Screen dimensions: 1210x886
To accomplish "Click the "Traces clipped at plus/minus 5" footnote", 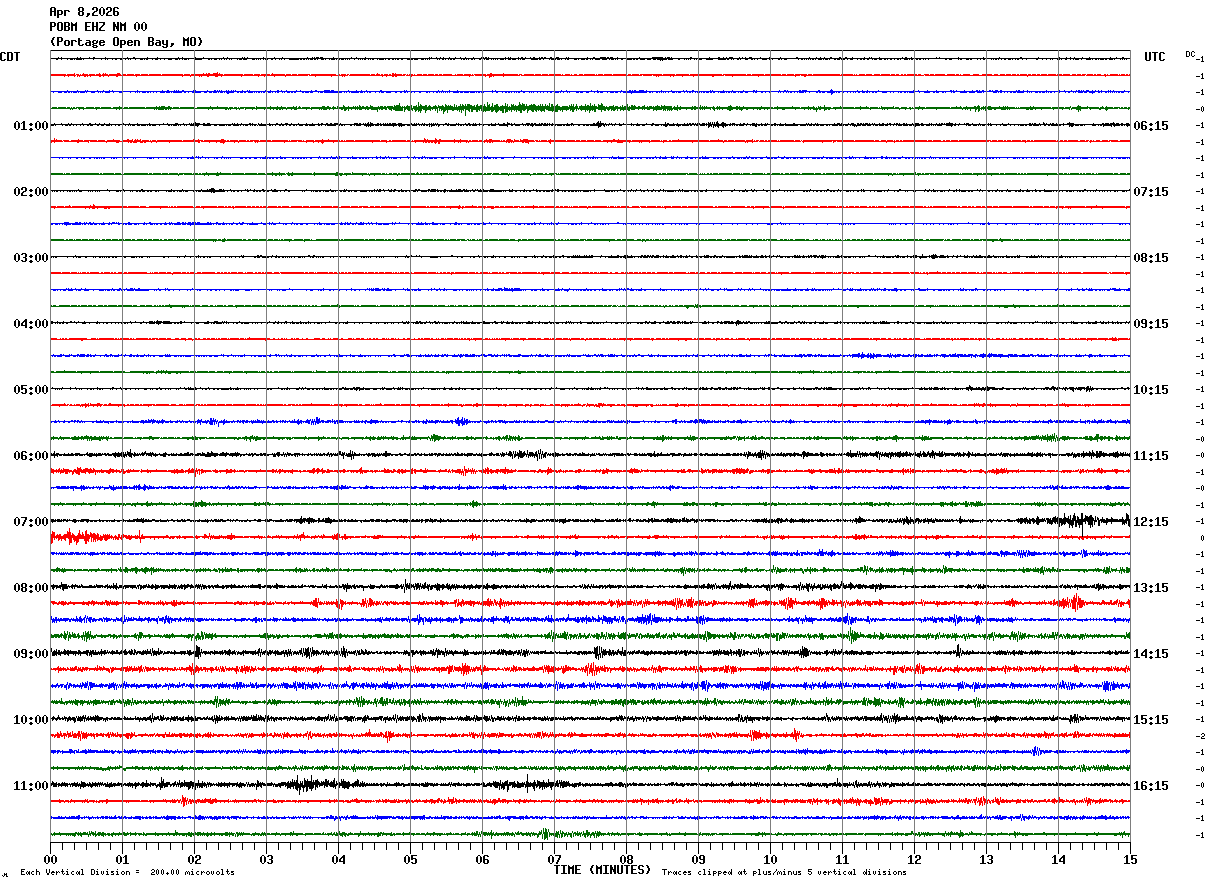I will point(740,873).
